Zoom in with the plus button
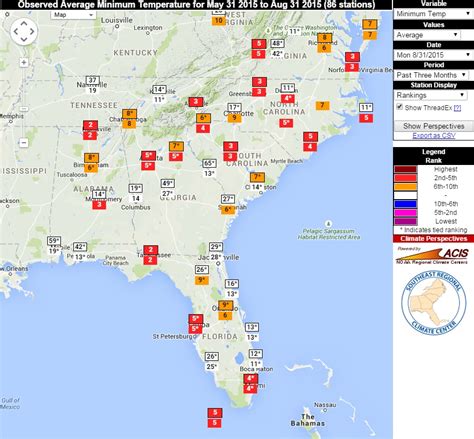 tap(24, 62)
